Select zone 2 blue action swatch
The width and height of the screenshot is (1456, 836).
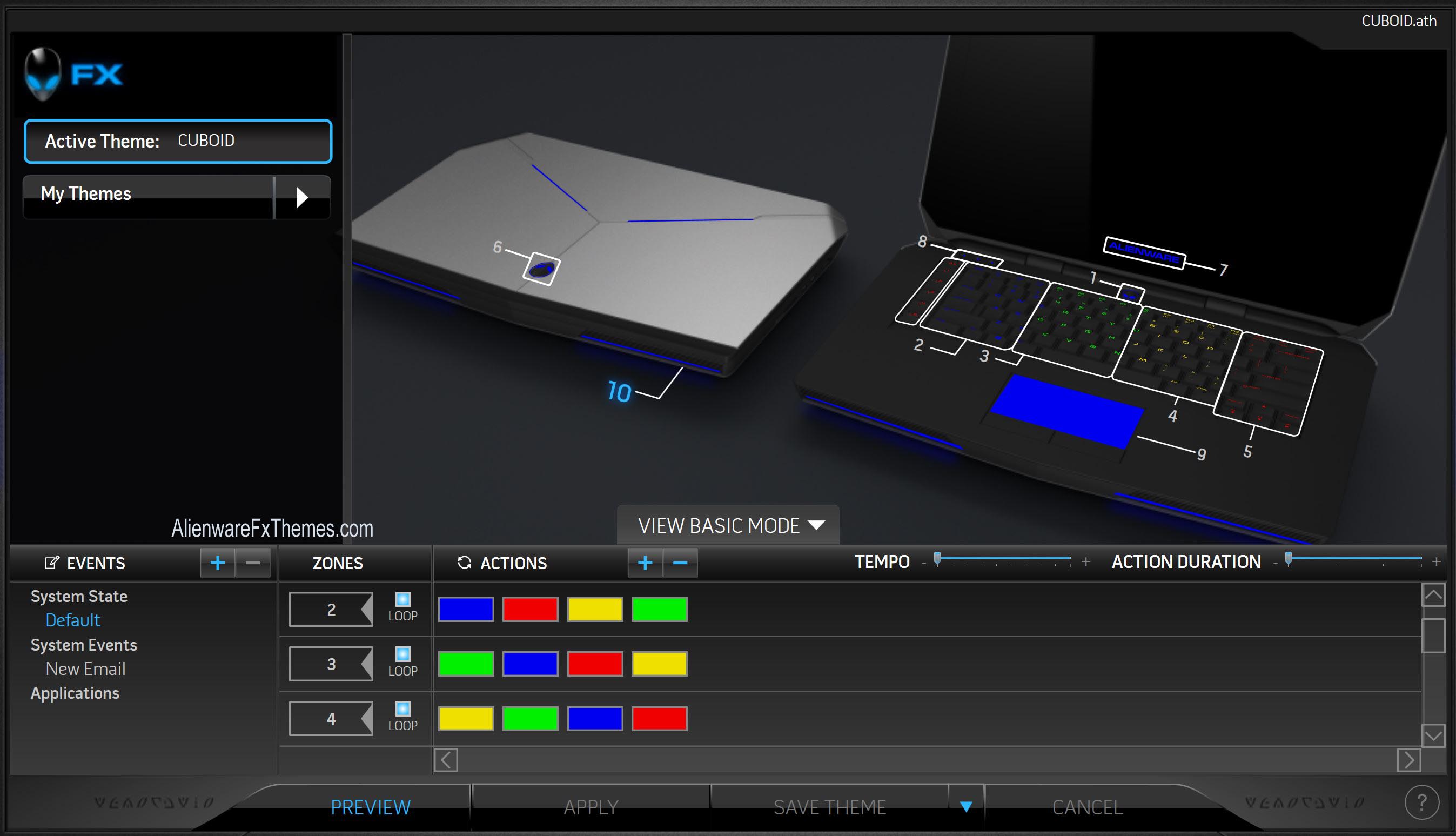[x=466, y=609]
